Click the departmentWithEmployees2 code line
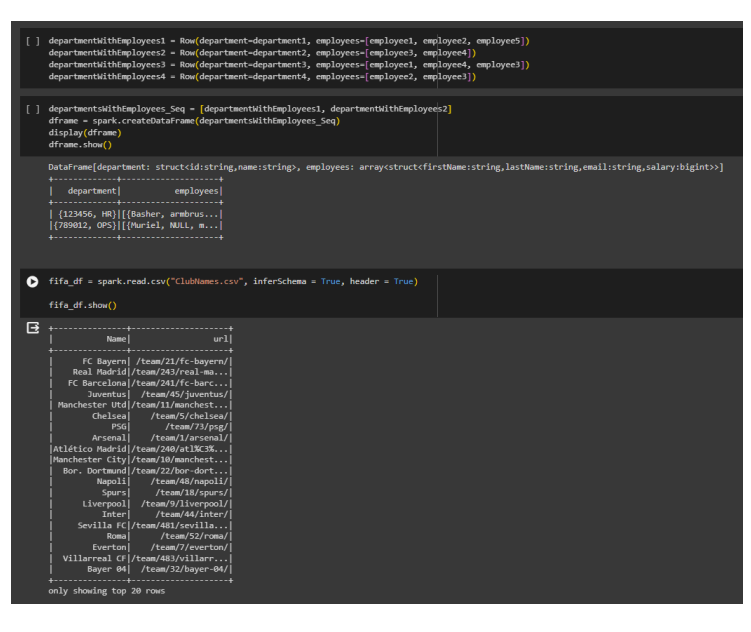The width and height of the screenshot is (751, 632). click(262, 53)
